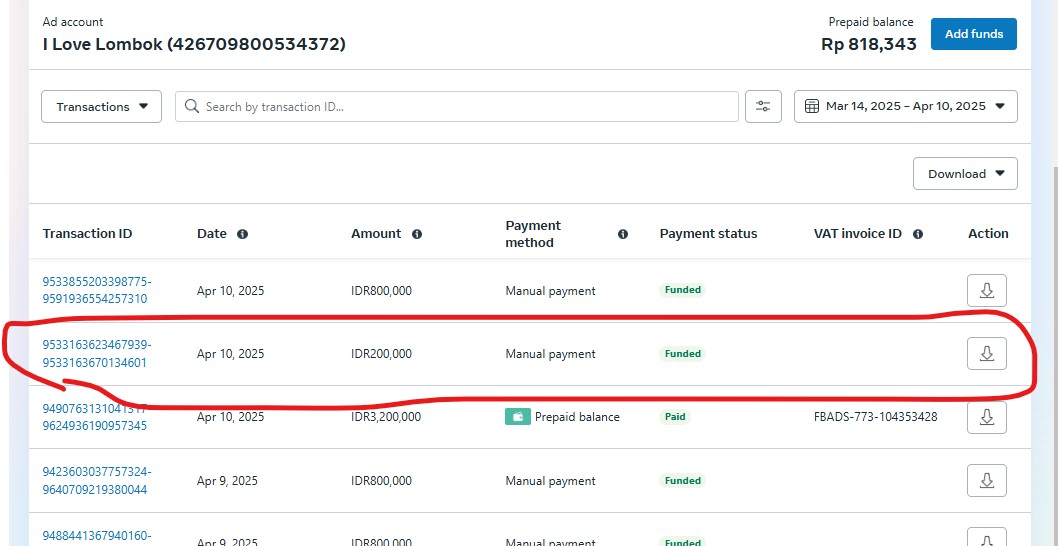Viewport: 1058px width, 546px height.
Task: Click the calendar icon in date range
Action: (812, 107)
